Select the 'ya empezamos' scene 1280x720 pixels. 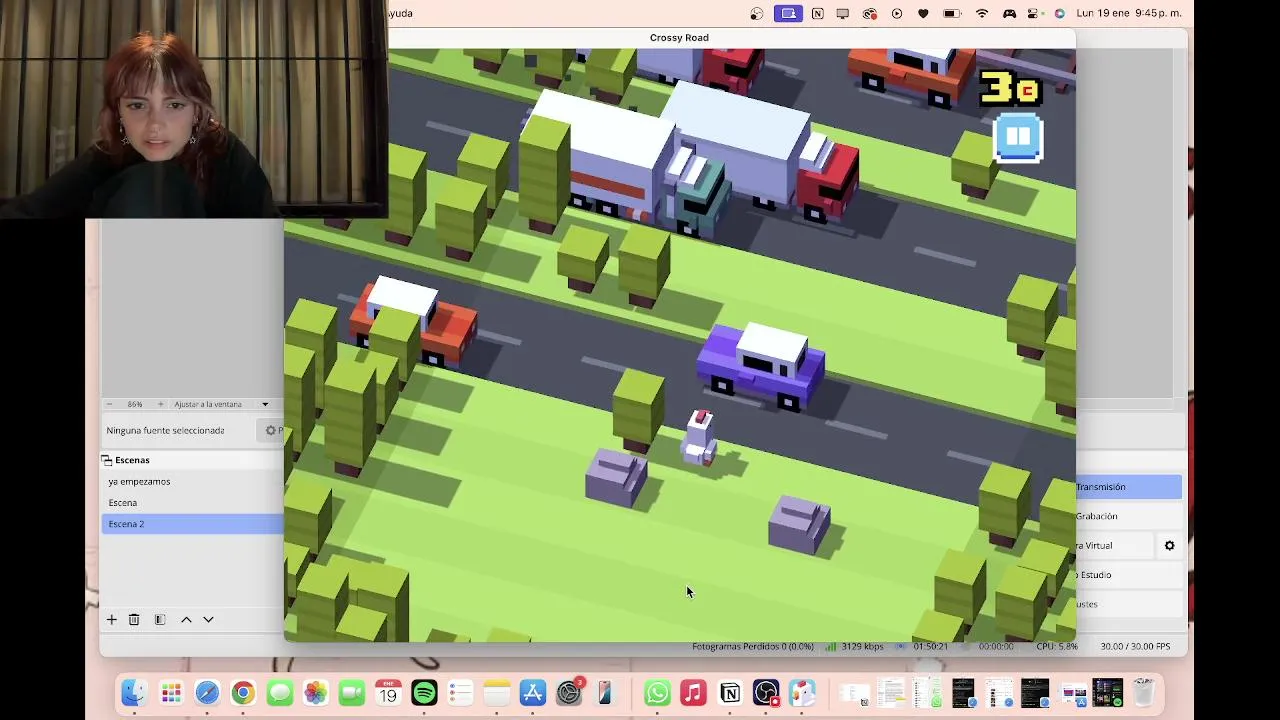tap(139, 481)
